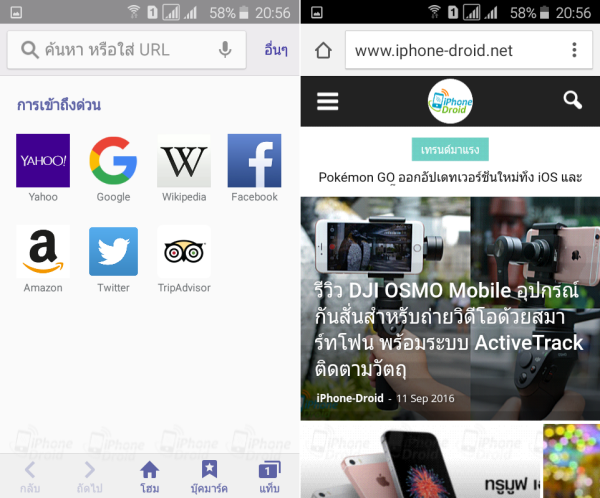600x498 pixels.
Task: Open the Wikipedia shortcut tile
Action: (x=184, y=161)
